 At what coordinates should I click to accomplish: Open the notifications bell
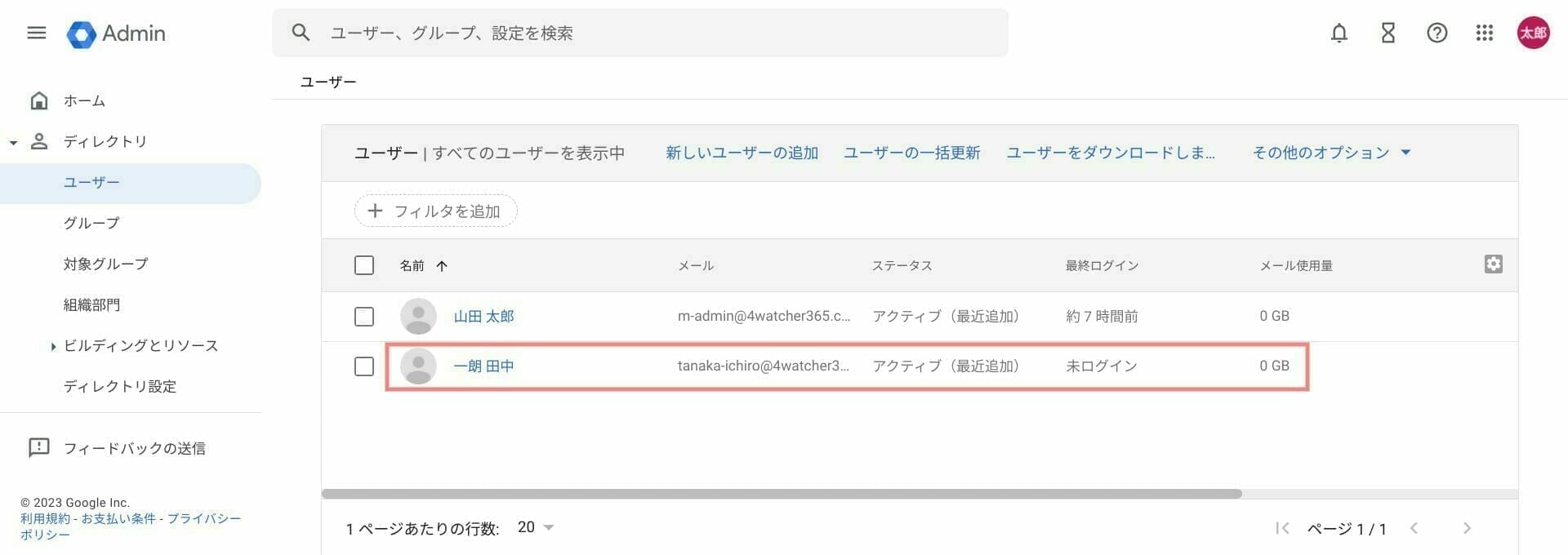pyautogui.click(x=1339, y=33)
